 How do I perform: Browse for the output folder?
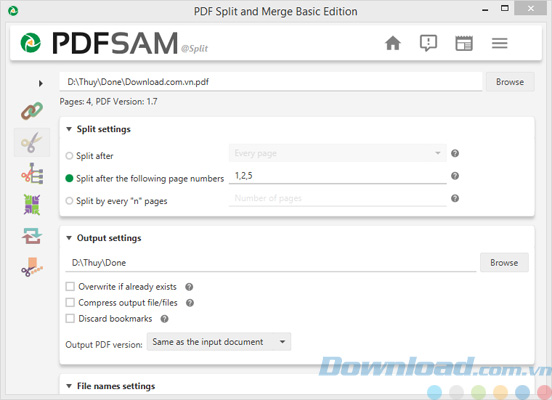tap(504, 263)
